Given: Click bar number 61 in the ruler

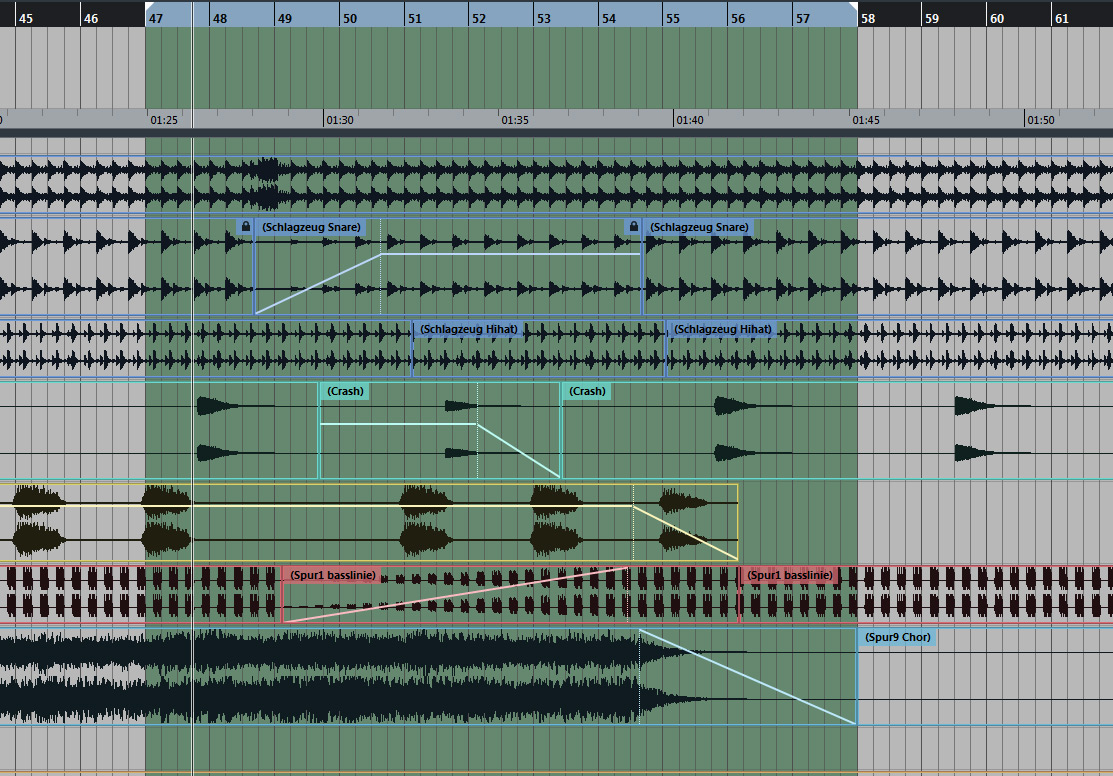Looking at the screenshot, I should tap(1062, 18).
